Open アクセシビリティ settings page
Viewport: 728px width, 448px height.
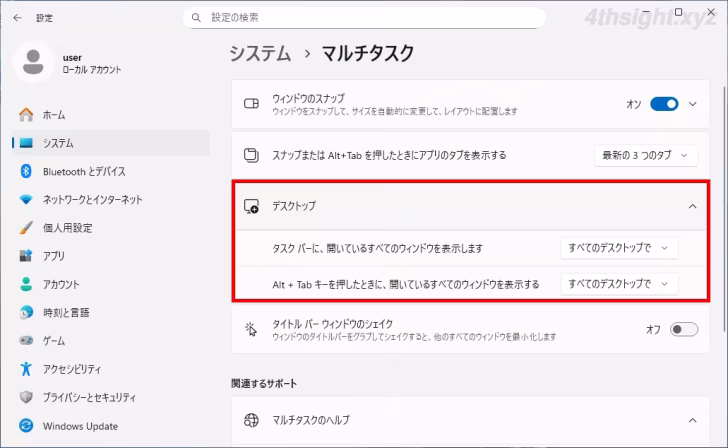110,369
